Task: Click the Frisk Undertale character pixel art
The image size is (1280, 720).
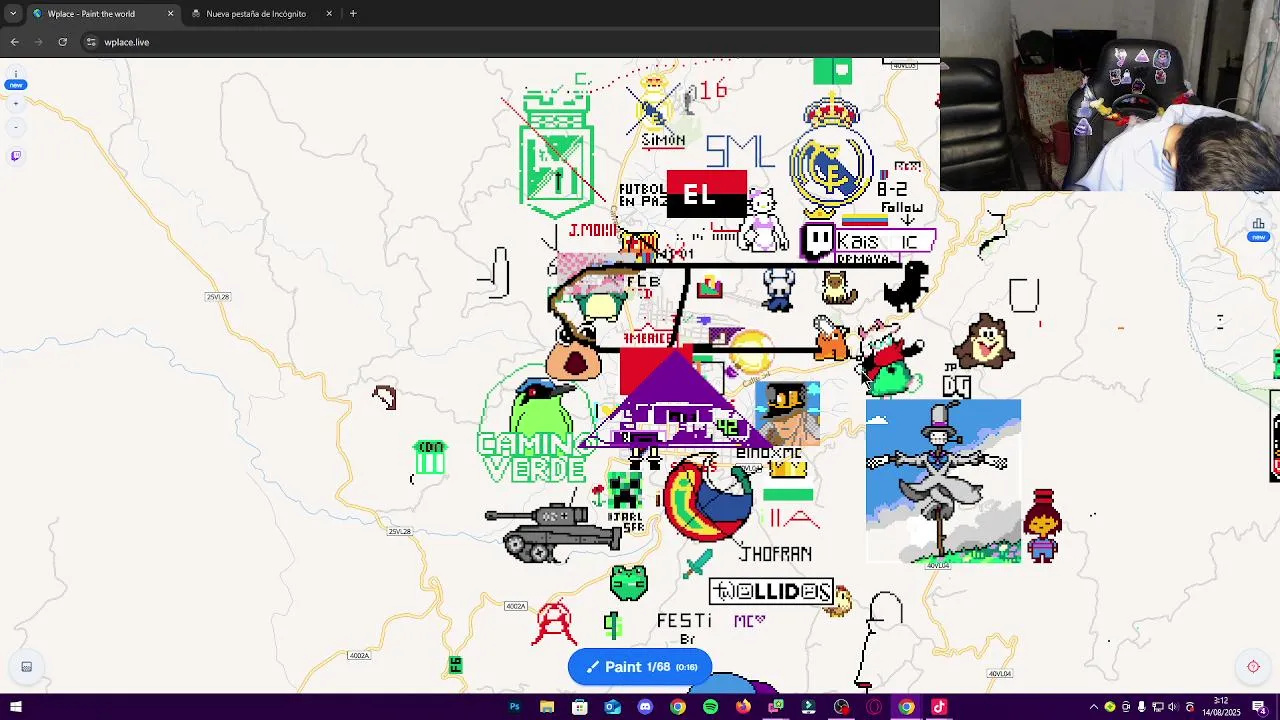Action: [1042, 525]
